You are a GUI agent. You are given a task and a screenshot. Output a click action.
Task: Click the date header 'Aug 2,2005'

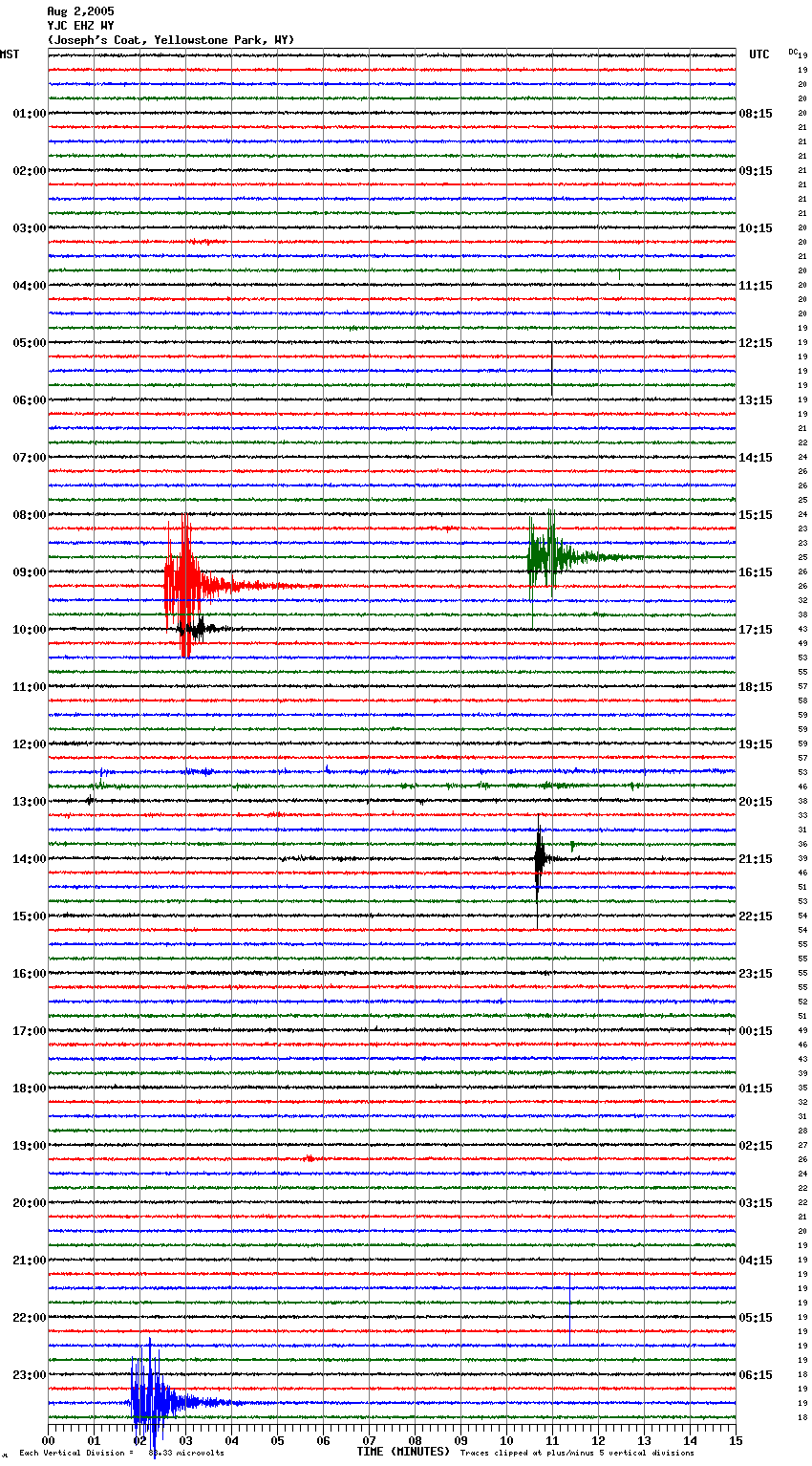(80, 11)
